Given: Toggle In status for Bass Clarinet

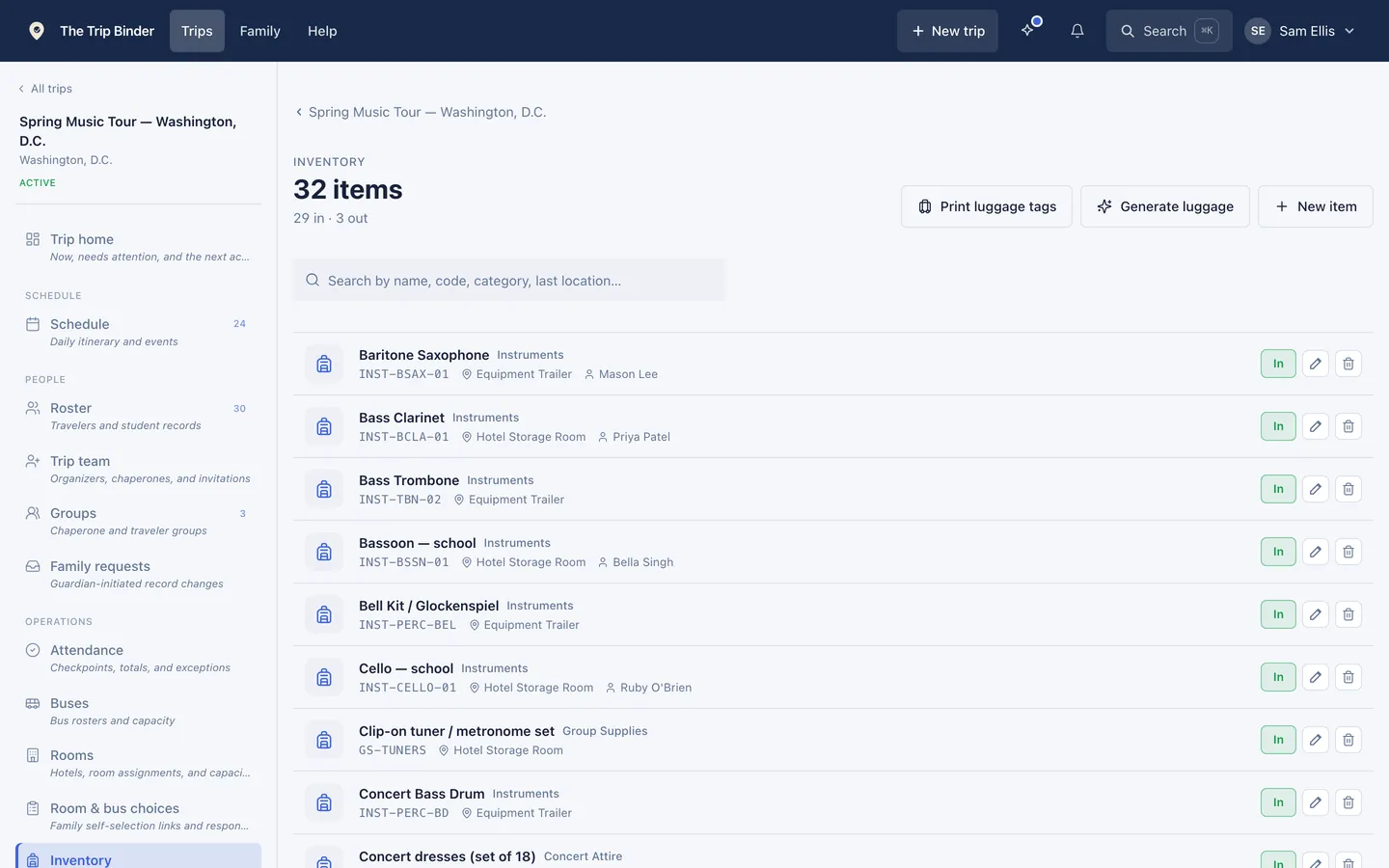Looking at the screenshot, I should tap(1278, 426).
